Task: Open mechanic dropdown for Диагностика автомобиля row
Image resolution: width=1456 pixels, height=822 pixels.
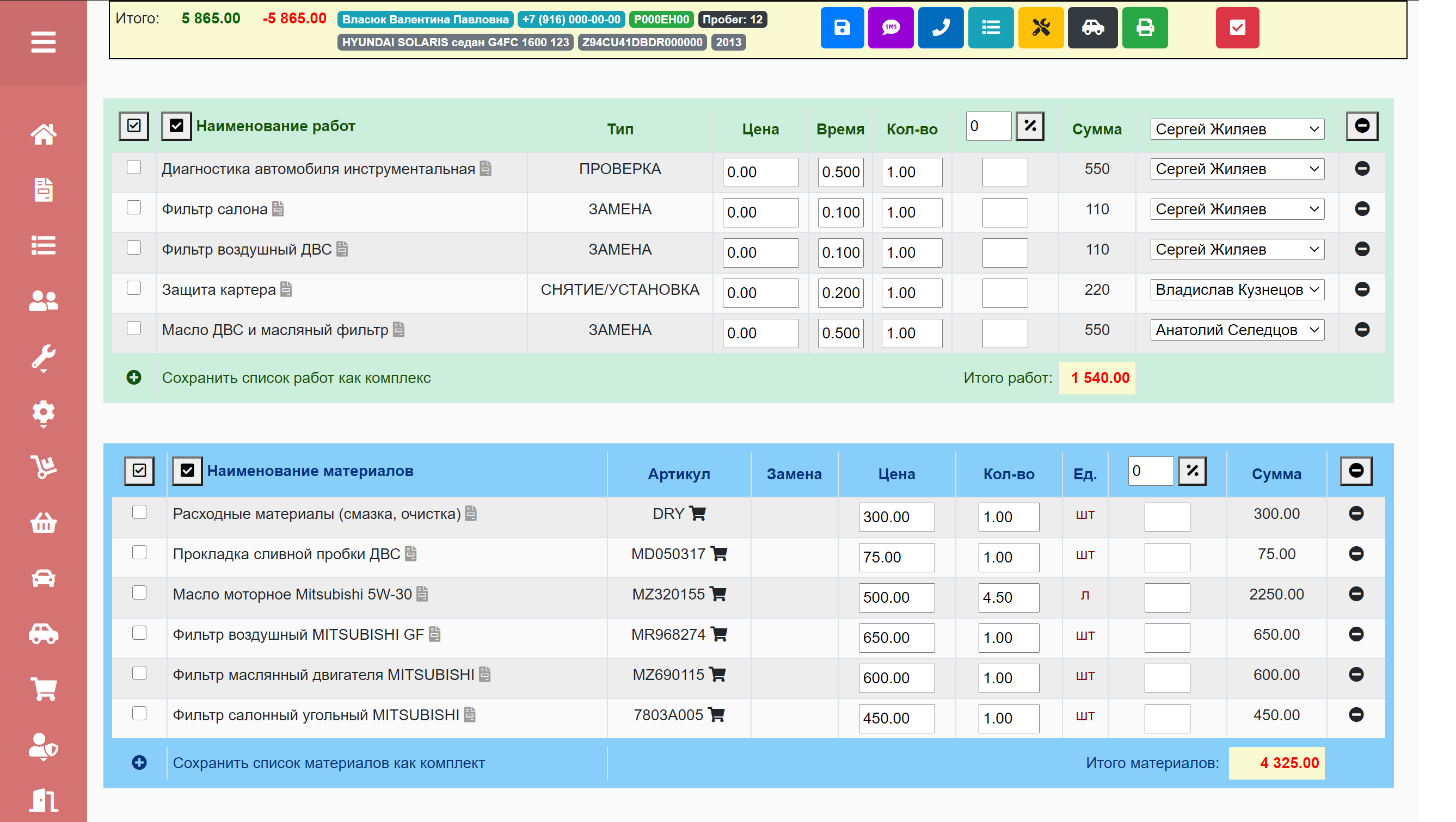Action: pos(1236,168)
